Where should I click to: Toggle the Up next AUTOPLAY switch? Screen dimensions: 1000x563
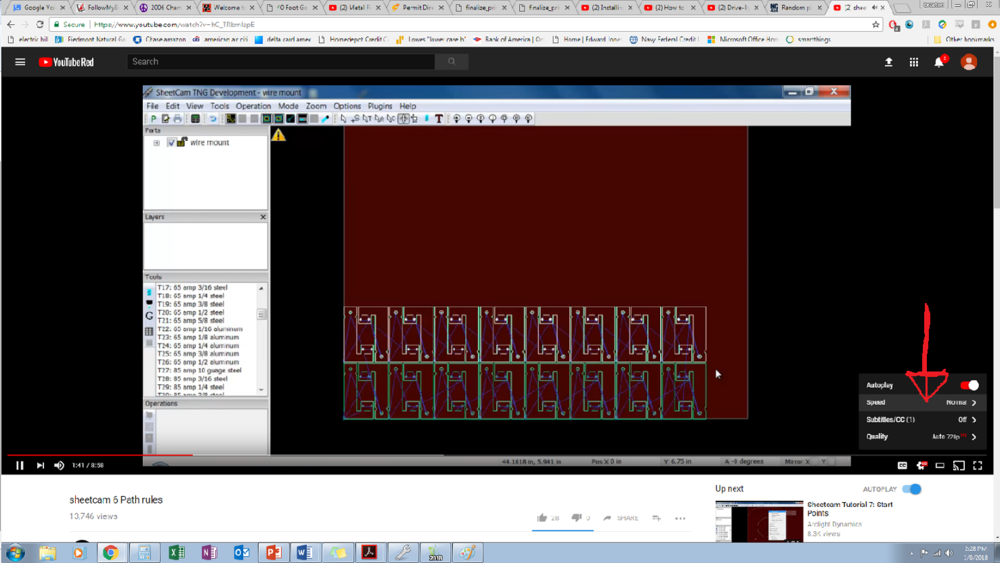(x=911, y=489)
